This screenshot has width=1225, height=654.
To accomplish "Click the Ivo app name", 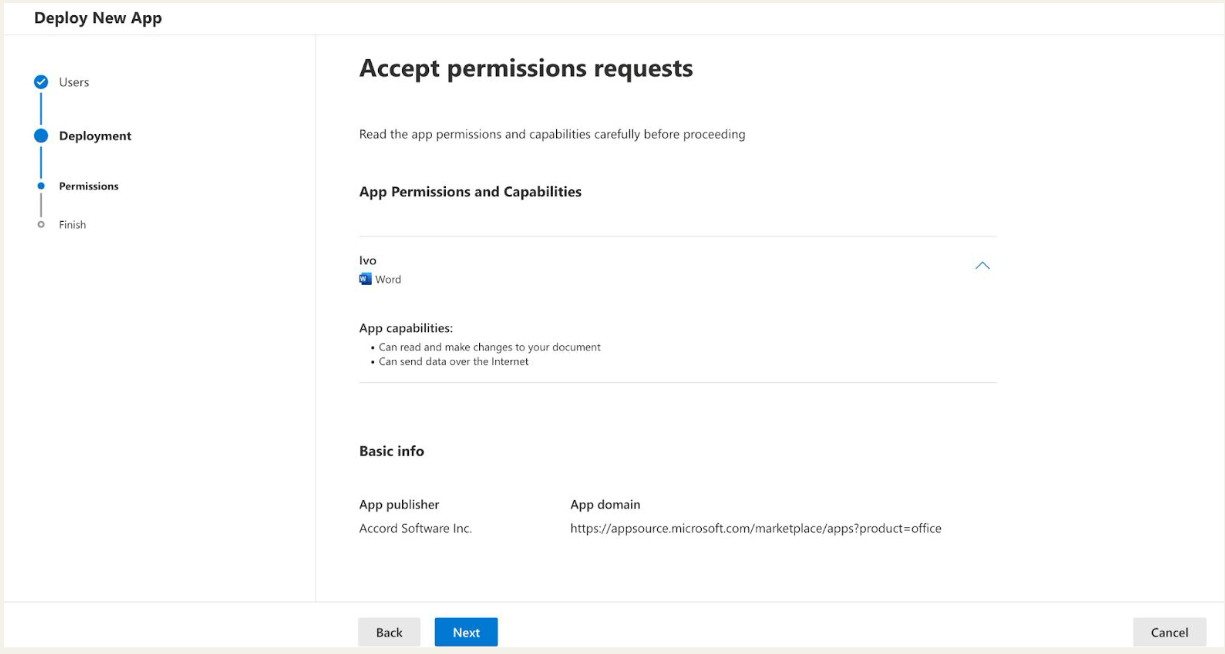I will tap(367, 261).
